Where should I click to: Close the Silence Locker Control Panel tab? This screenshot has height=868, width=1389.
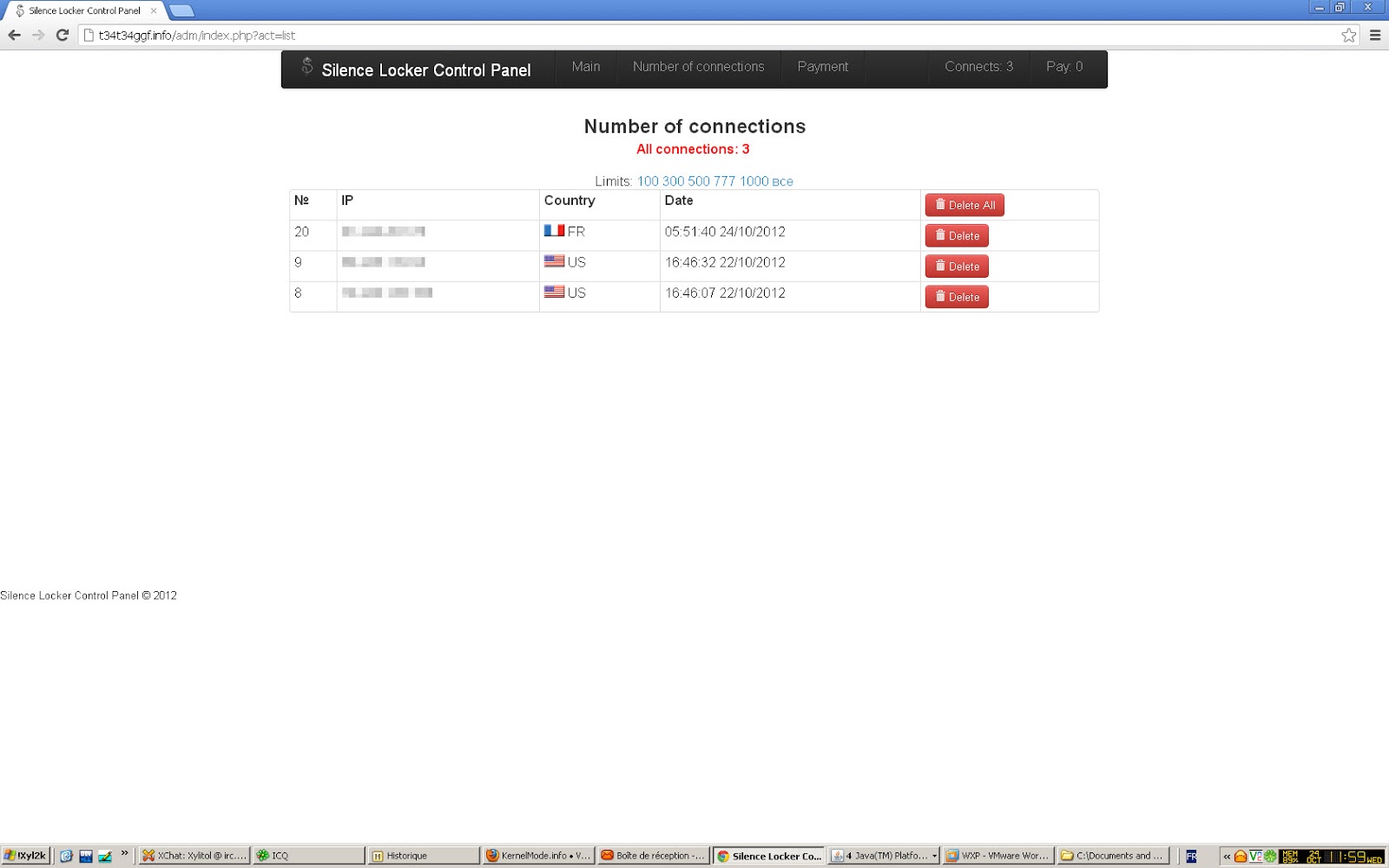[x=154, y=10]
